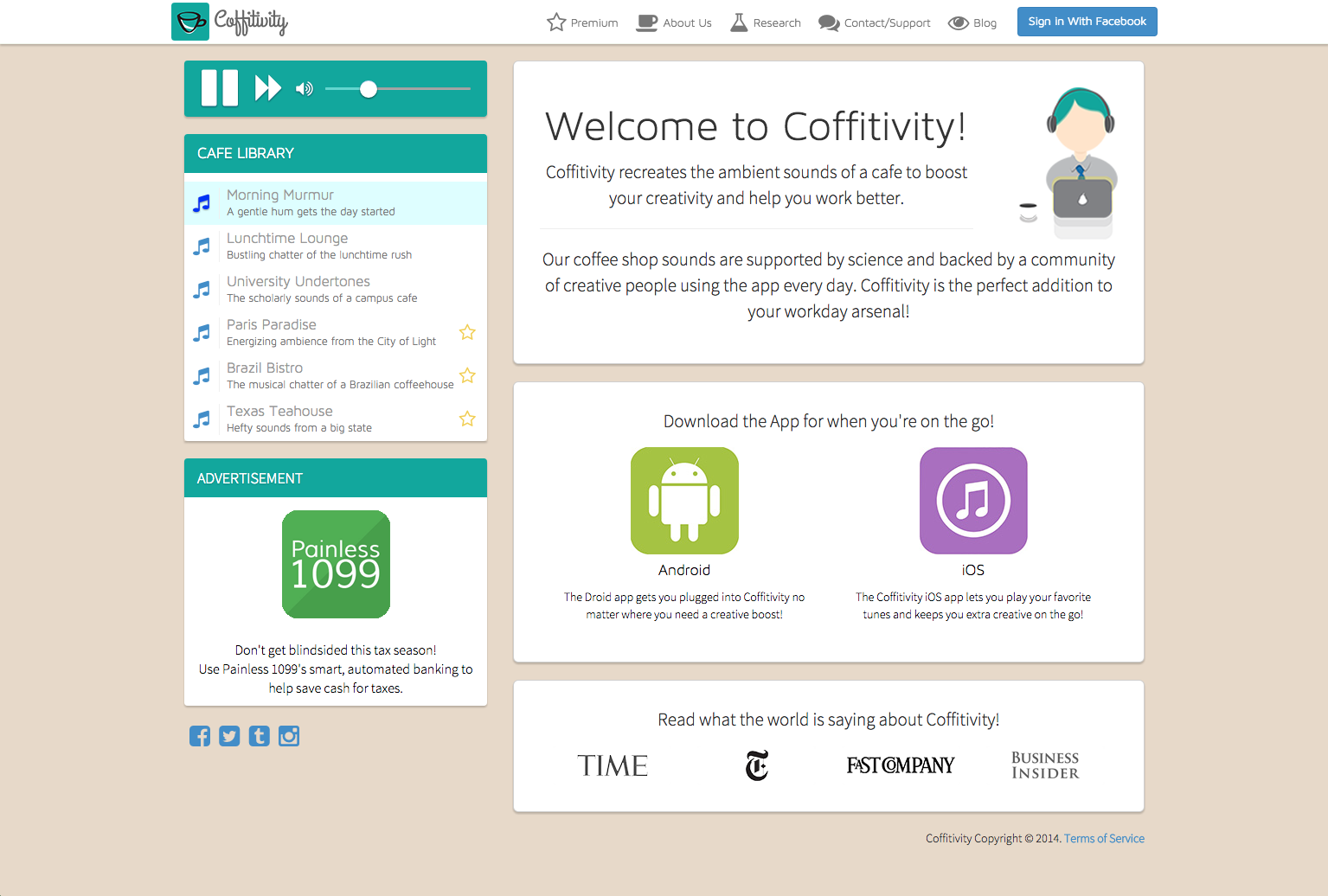Open Coffitivity Twitter icon
The image size is (1328, 896).
[229, 736]
